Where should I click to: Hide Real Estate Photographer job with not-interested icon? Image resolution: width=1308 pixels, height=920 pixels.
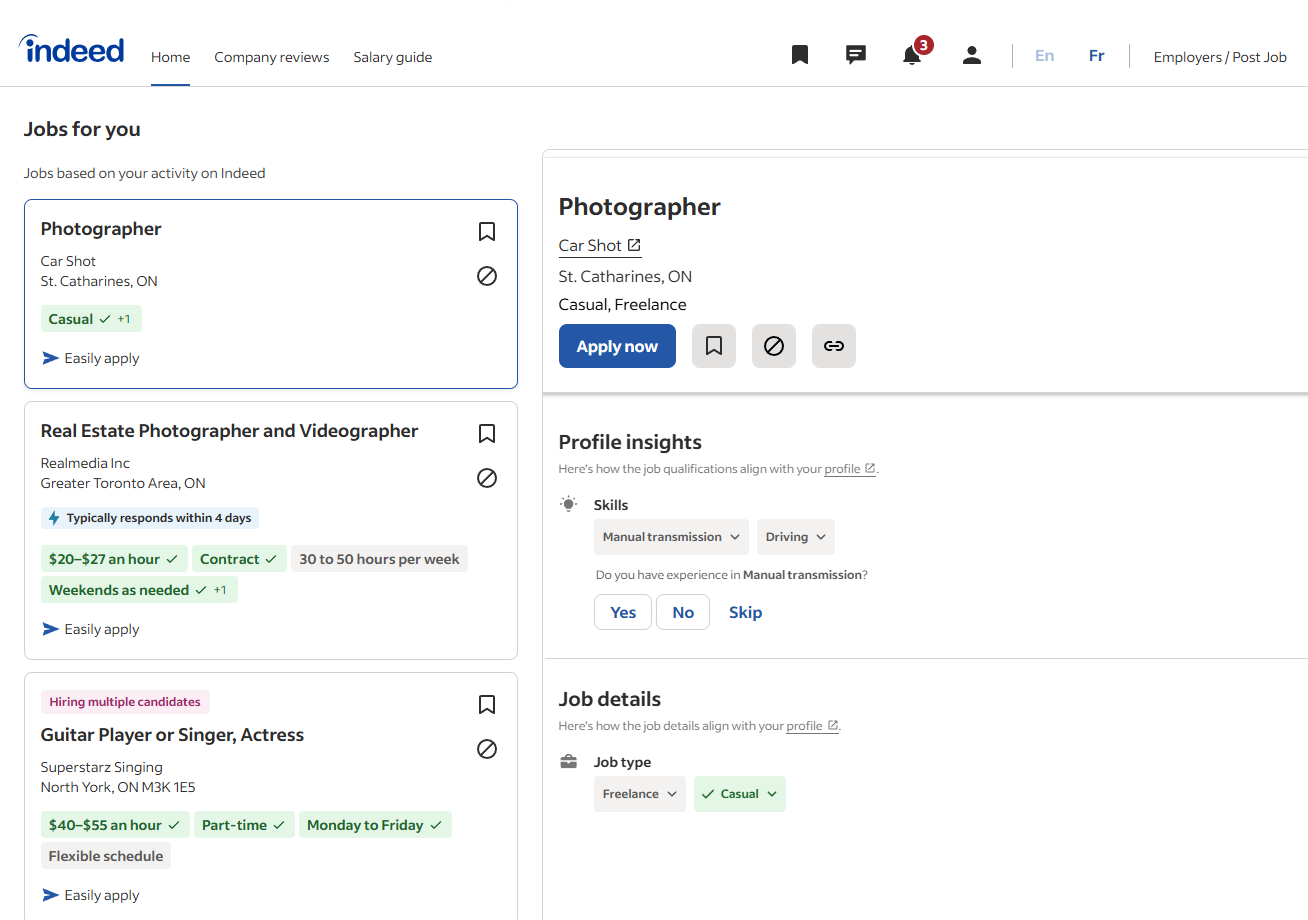[x=487, y=478]
